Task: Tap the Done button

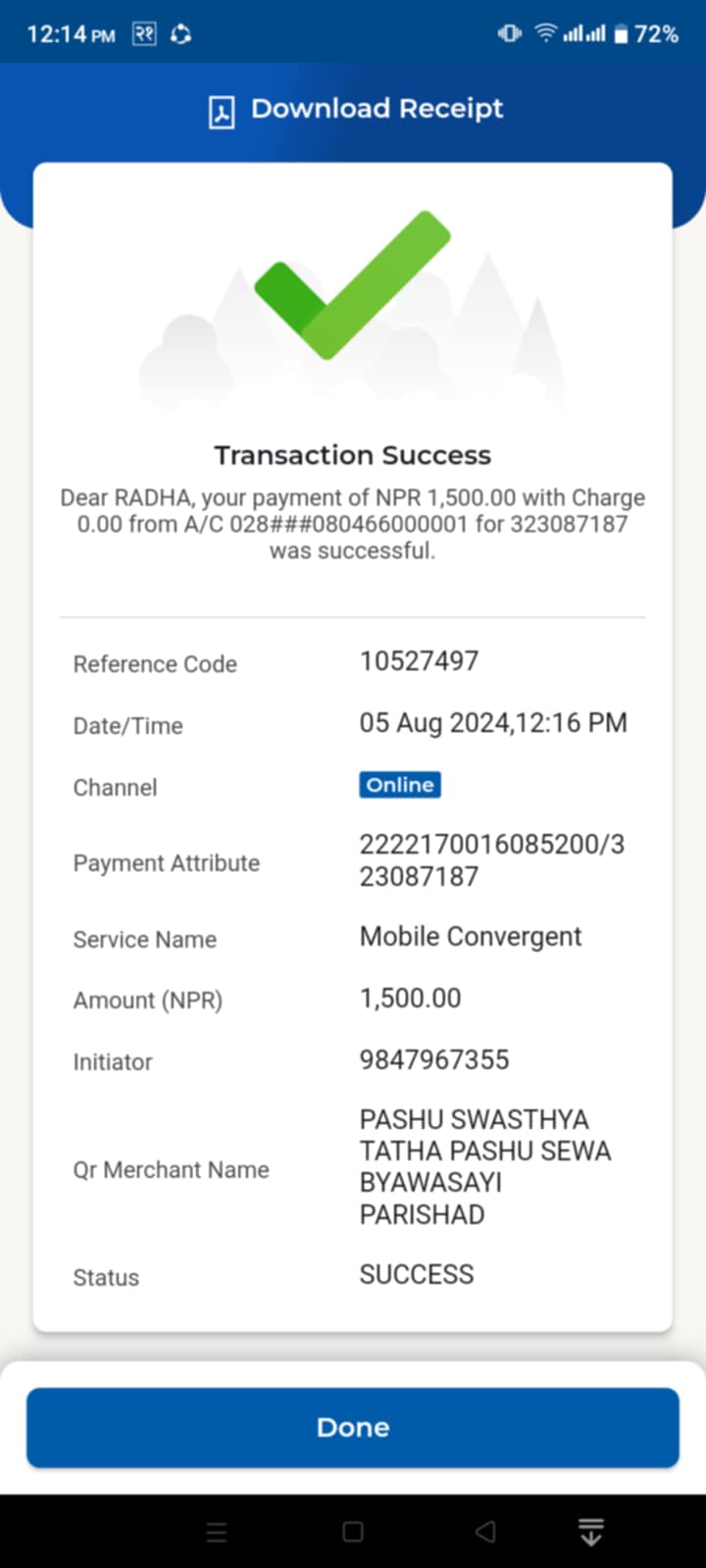Action: 353,1427
